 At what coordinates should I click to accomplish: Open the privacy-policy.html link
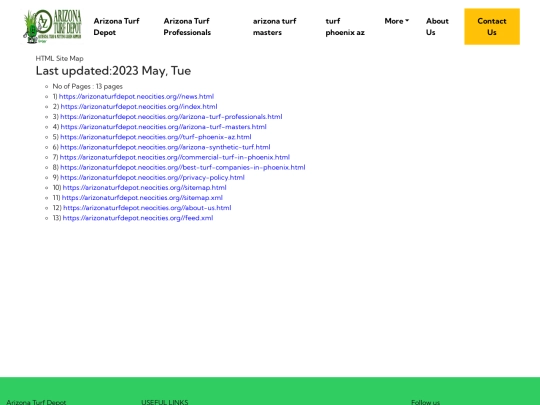[152, 177]
